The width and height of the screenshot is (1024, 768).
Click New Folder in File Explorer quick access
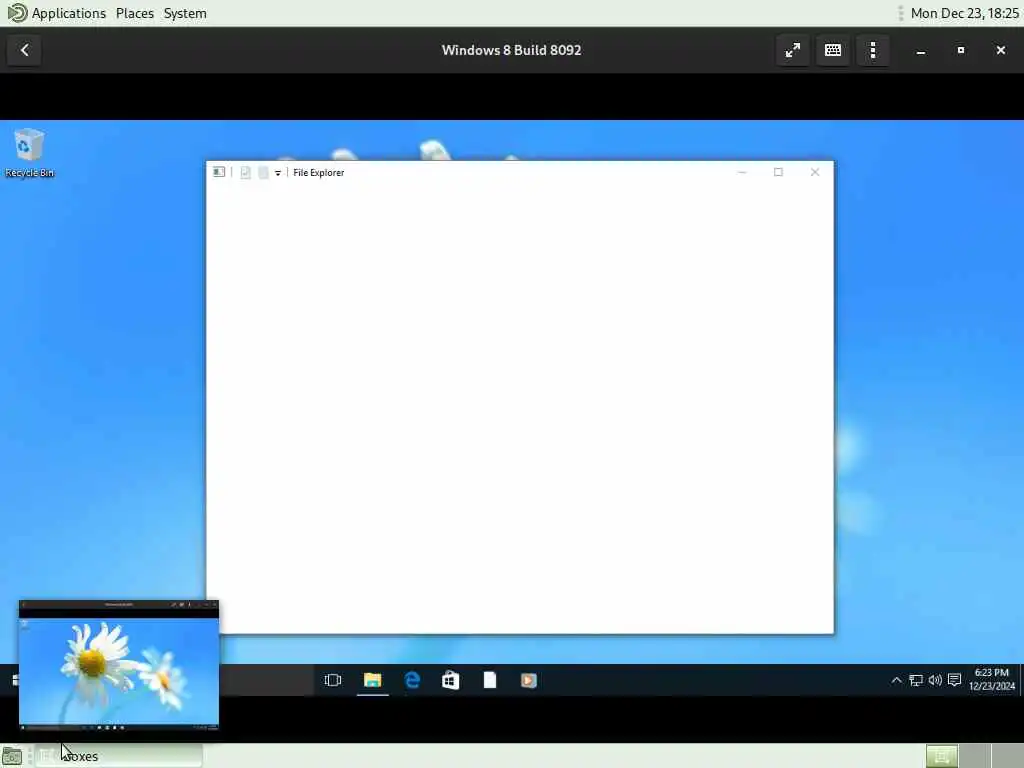(263, 172)
